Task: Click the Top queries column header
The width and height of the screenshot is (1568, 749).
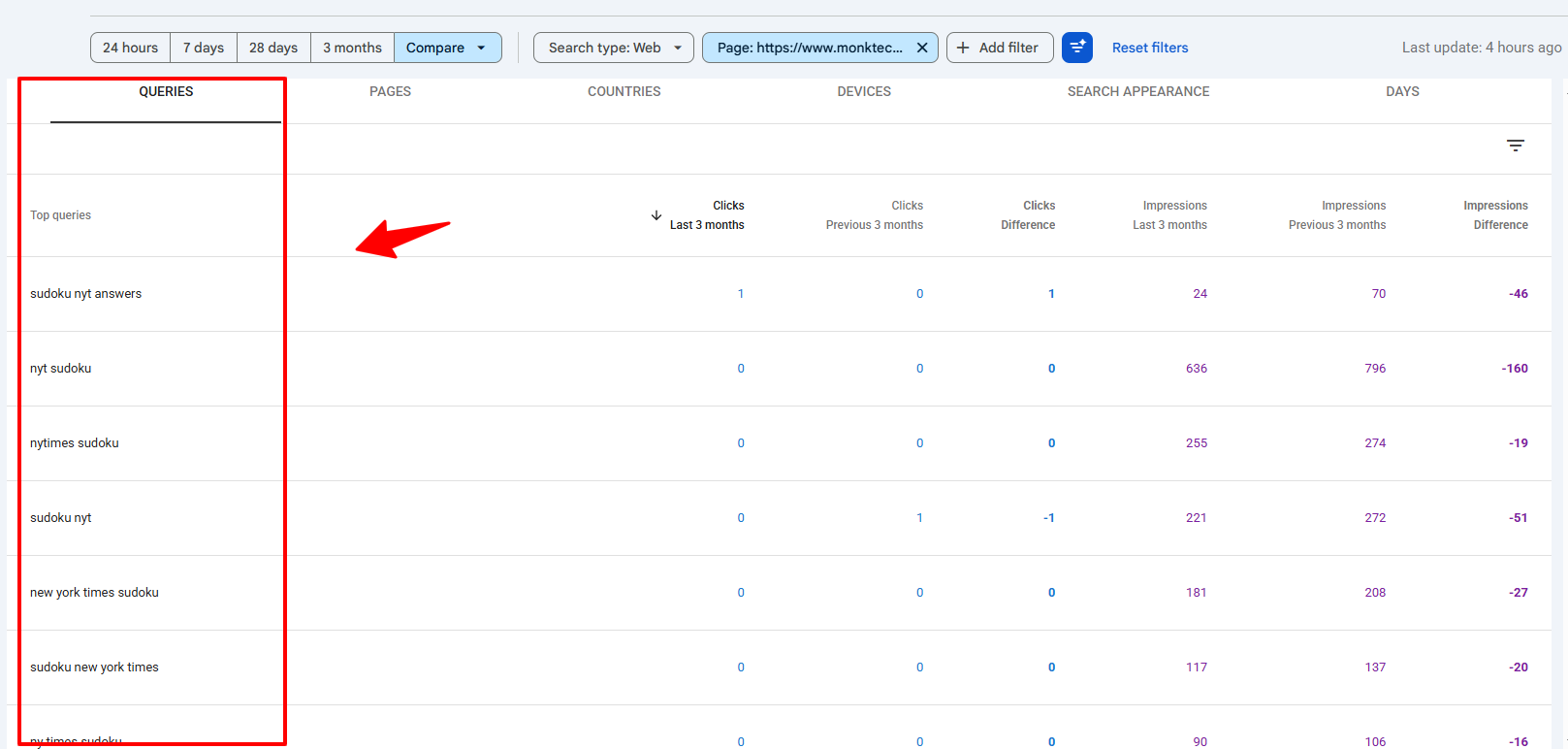Action: 60,215
